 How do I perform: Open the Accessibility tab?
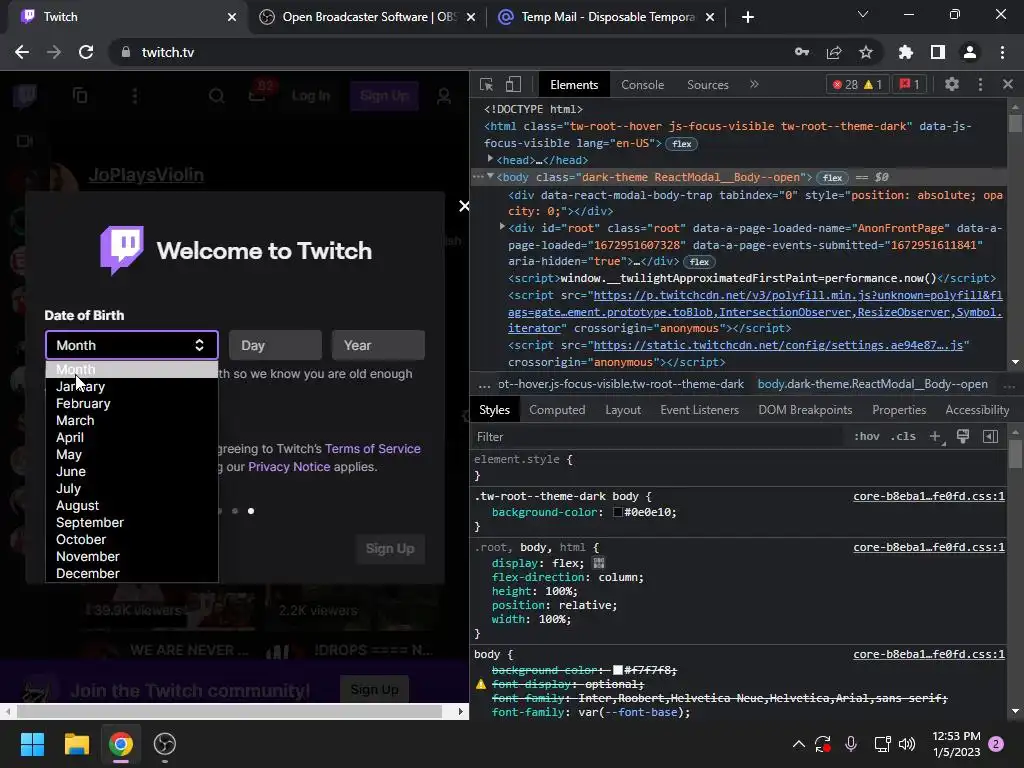(x=976, y=410)
